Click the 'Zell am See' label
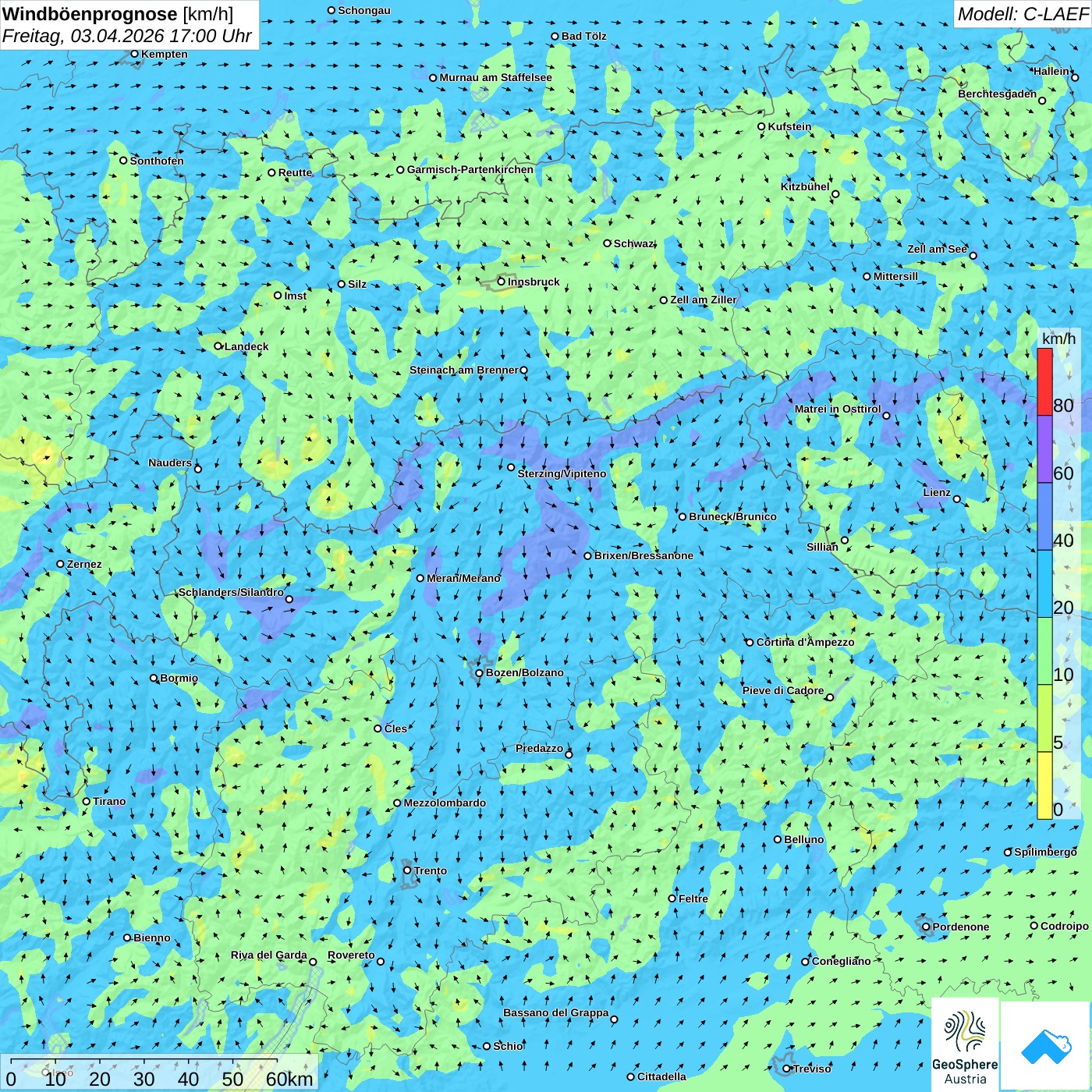 [x=937, y=249]
